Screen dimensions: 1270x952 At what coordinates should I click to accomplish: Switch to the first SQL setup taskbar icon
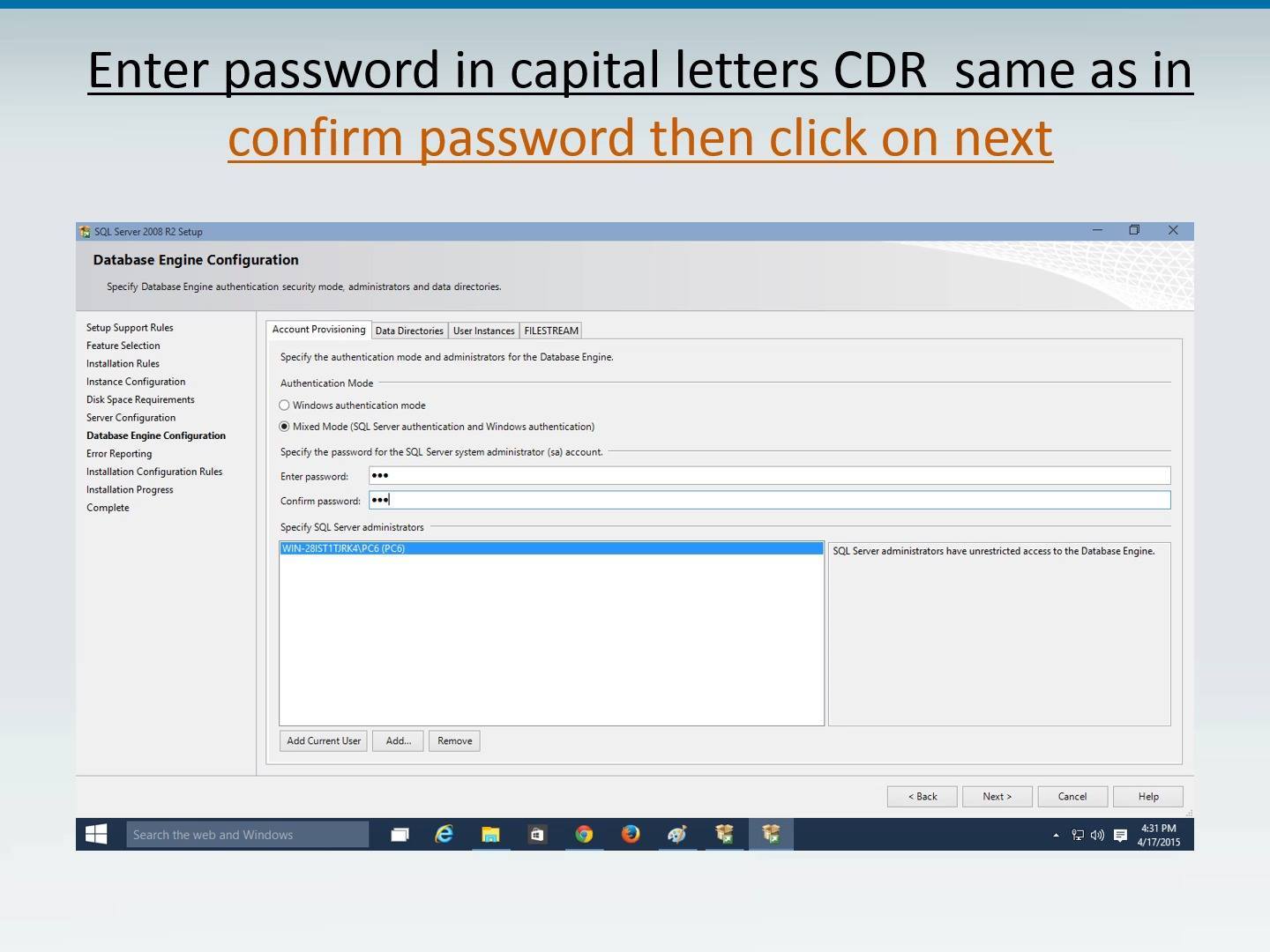coord(724,834)
